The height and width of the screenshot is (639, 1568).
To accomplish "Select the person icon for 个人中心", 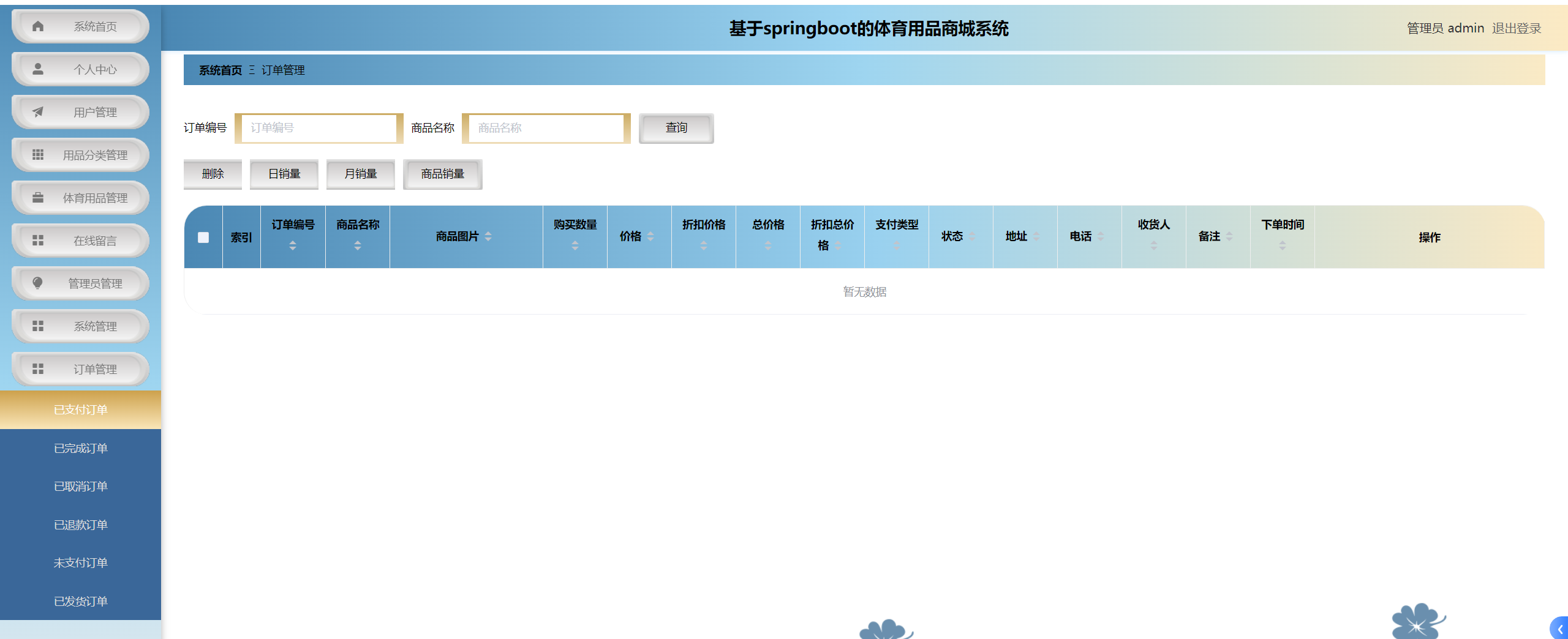I will 39,69.
